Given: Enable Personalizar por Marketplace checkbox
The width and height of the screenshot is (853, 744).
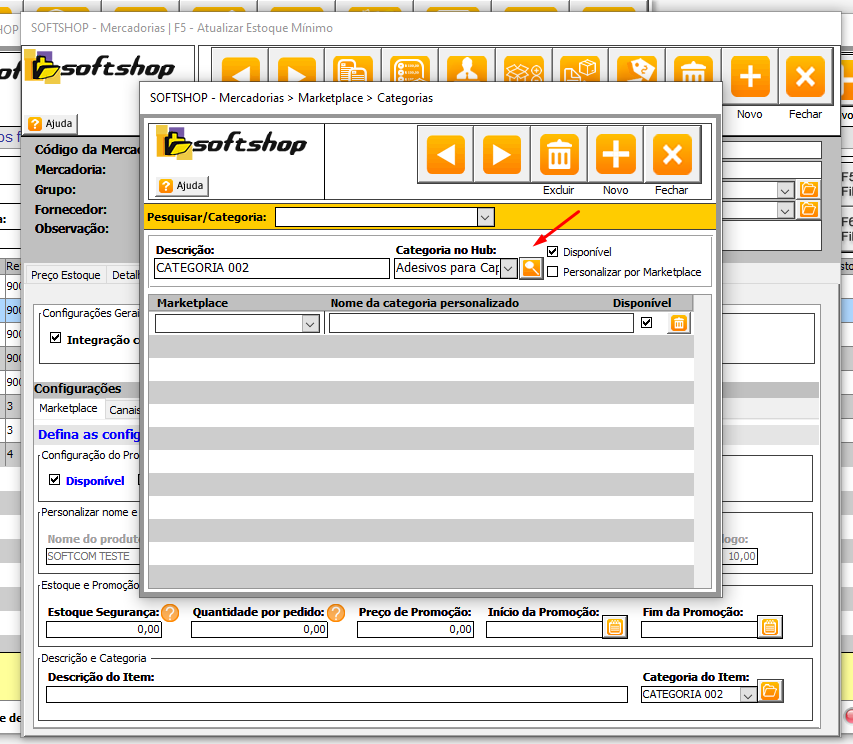Looking at the screenshot, I should tap(553, 272).
